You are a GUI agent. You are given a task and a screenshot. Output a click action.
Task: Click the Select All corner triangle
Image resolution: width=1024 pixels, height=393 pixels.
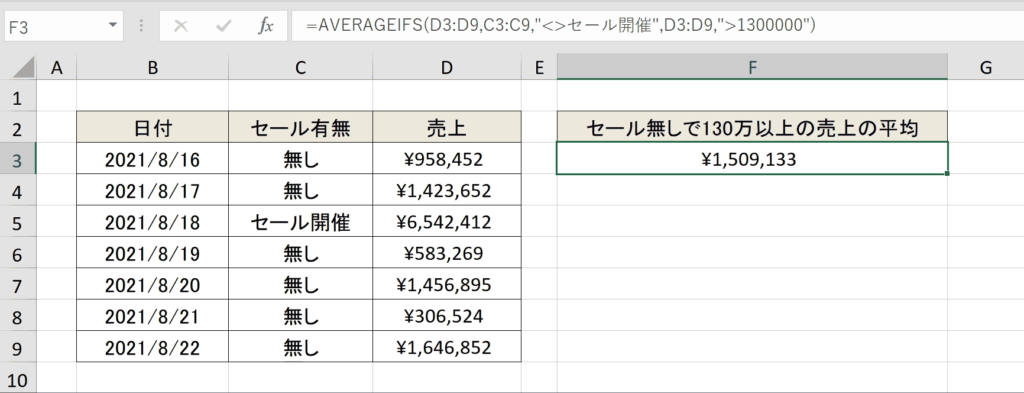pyautogui.click(x=18, y=68)
